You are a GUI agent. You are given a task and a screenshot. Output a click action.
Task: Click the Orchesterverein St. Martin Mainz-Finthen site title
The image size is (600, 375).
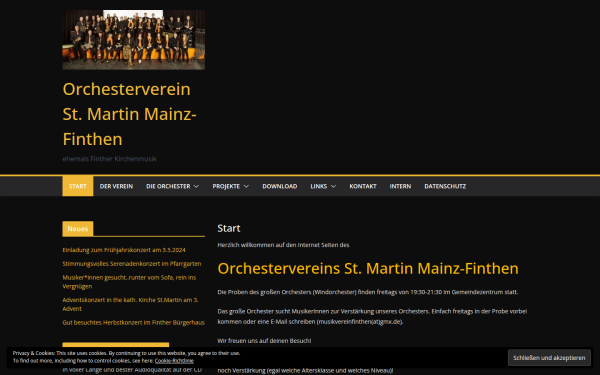pyautogui.click(x=130, y=114)
